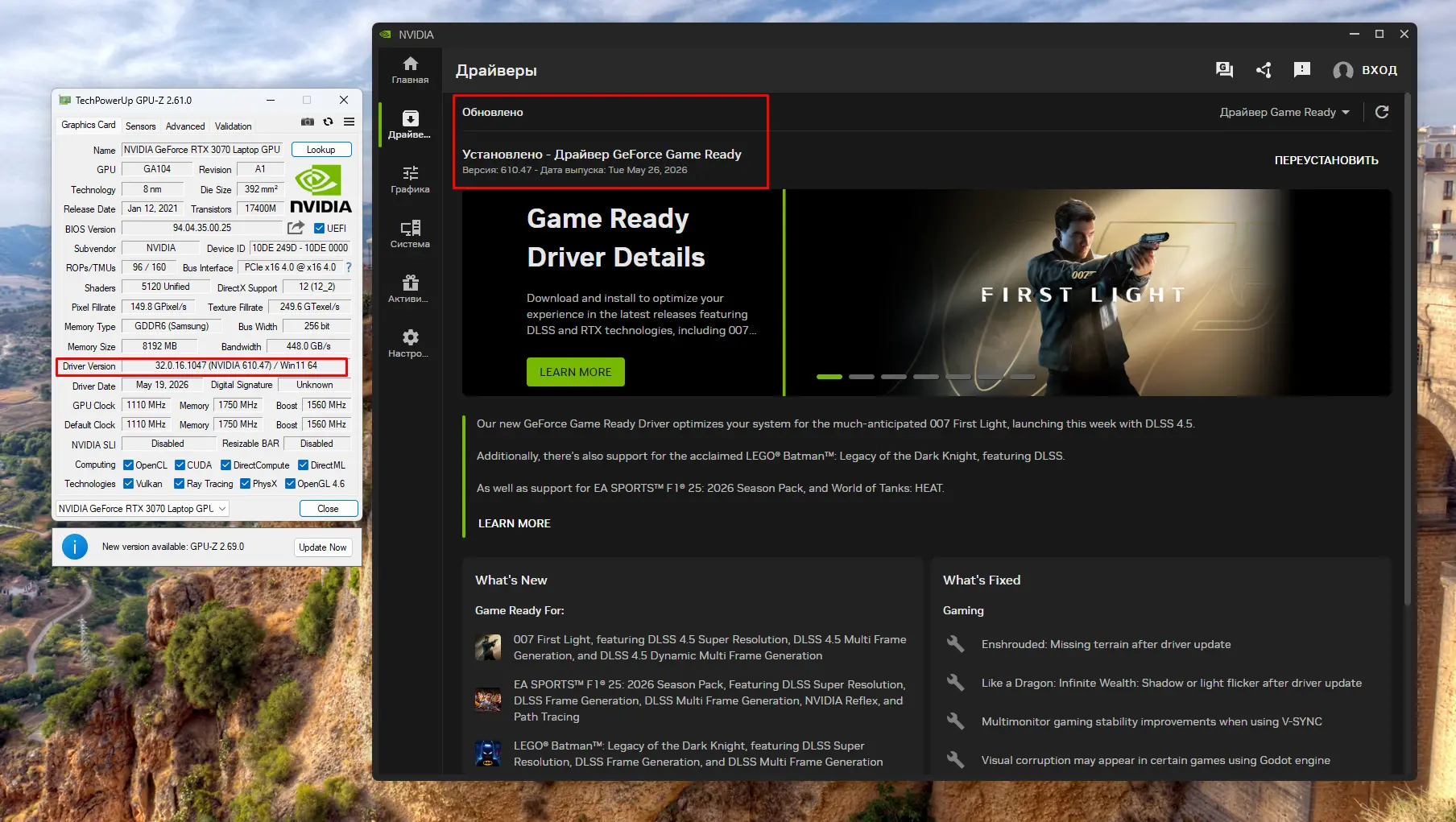Click the Driver Date value May 19, 2026
The width and height of the screenshot is (1456, 822).
pyautogui.click(x=162, y=385)
